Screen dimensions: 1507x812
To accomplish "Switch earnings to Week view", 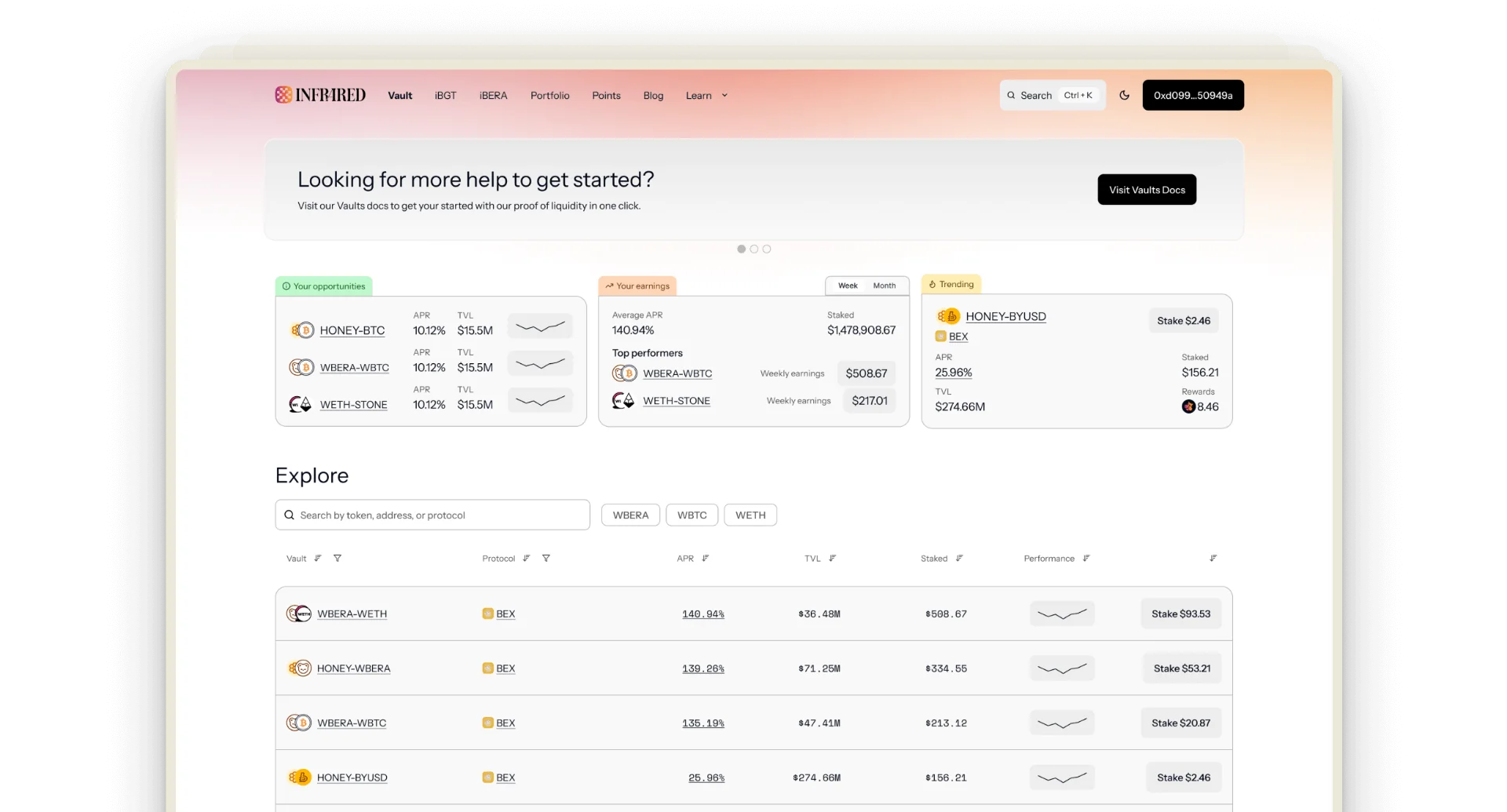I will [x=848, y=286].
